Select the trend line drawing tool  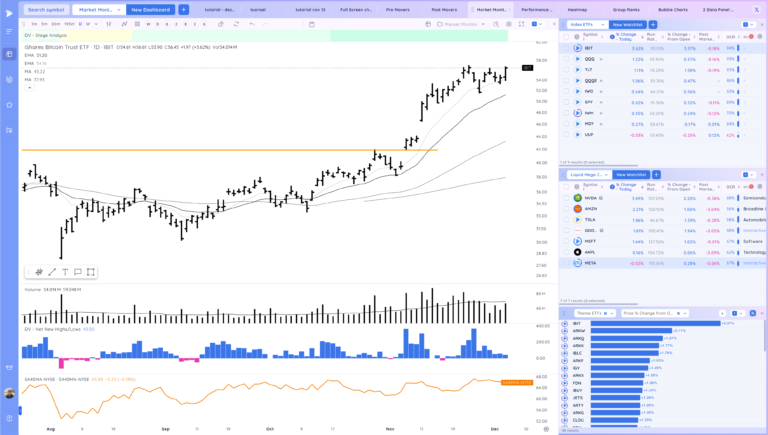pos(52,271)
